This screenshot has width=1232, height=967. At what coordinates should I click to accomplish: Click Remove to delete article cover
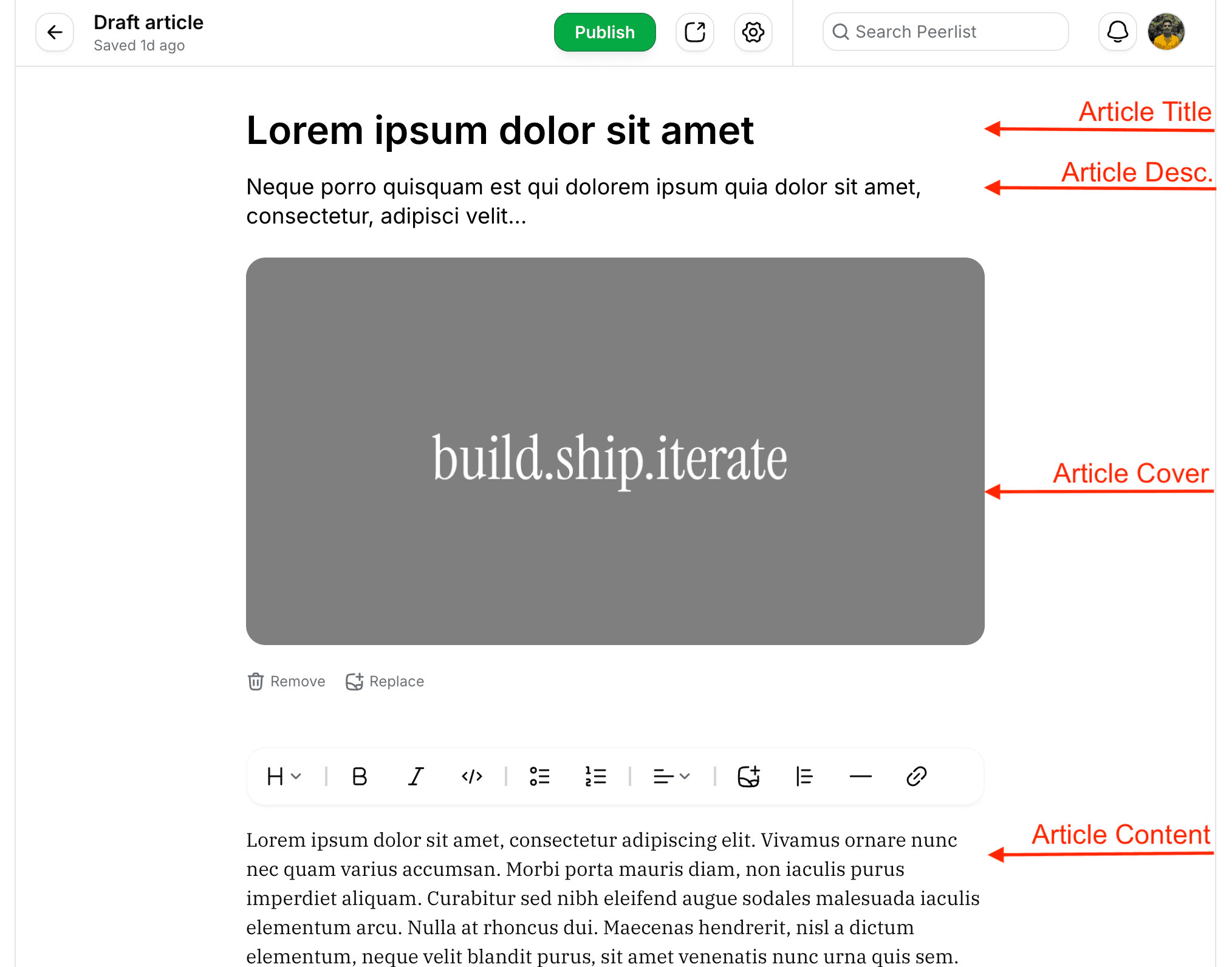click(x=287, y=682)
